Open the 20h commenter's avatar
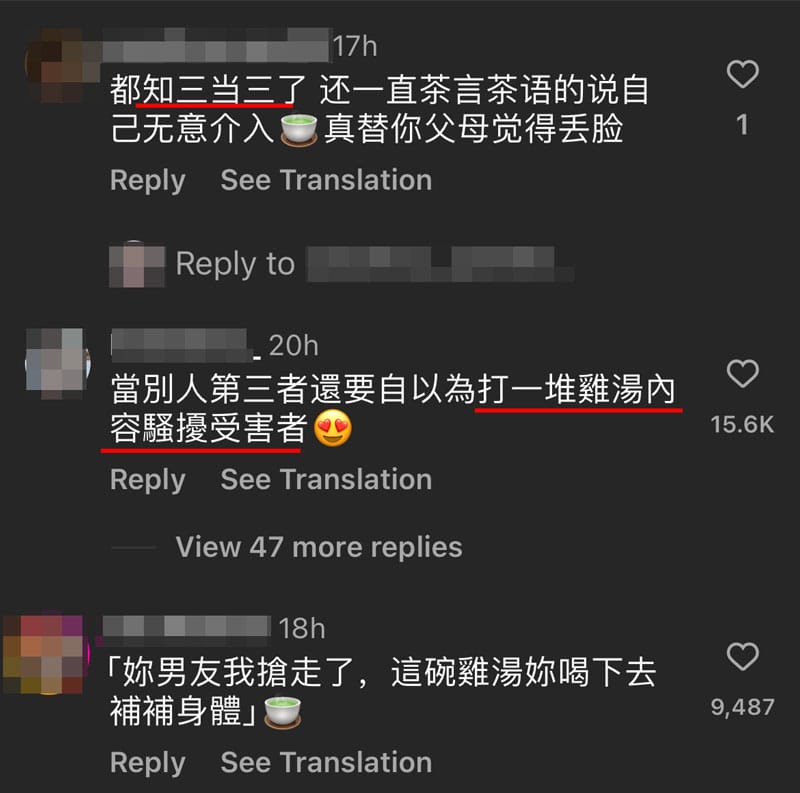Image resolution: width=800 pixels, height=793 pixels. pos(58,363)
